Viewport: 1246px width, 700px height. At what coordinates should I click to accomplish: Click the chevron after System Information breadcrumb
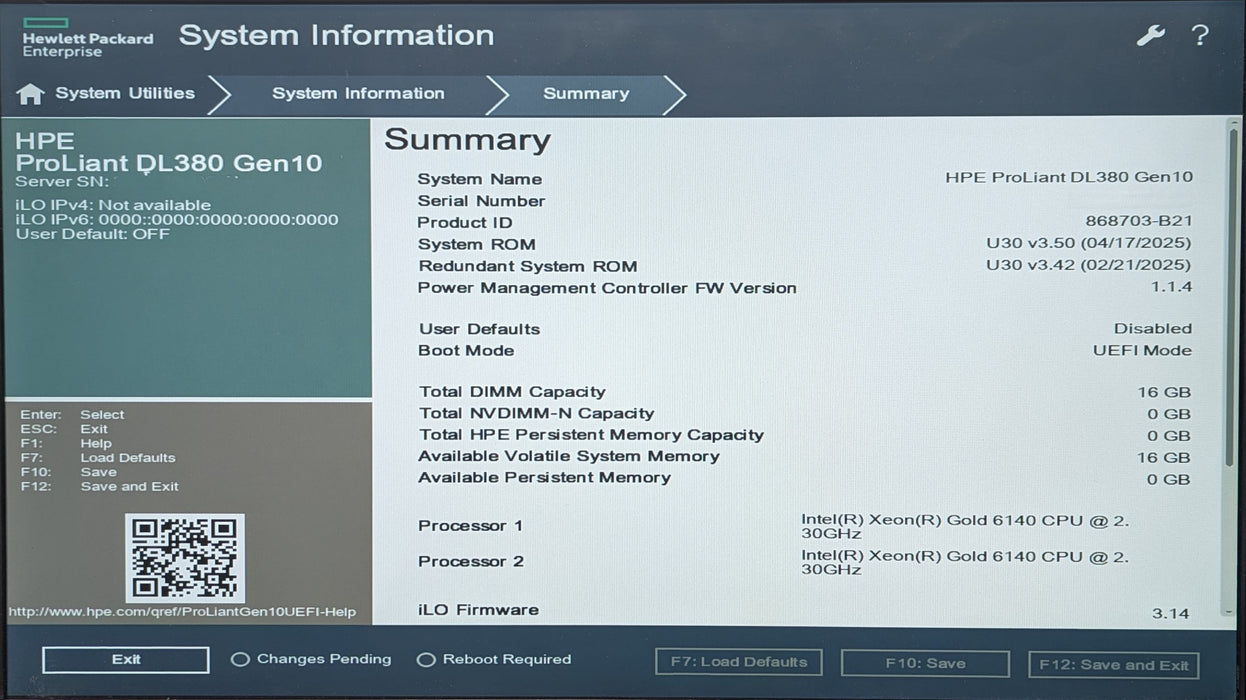[500, 93]
